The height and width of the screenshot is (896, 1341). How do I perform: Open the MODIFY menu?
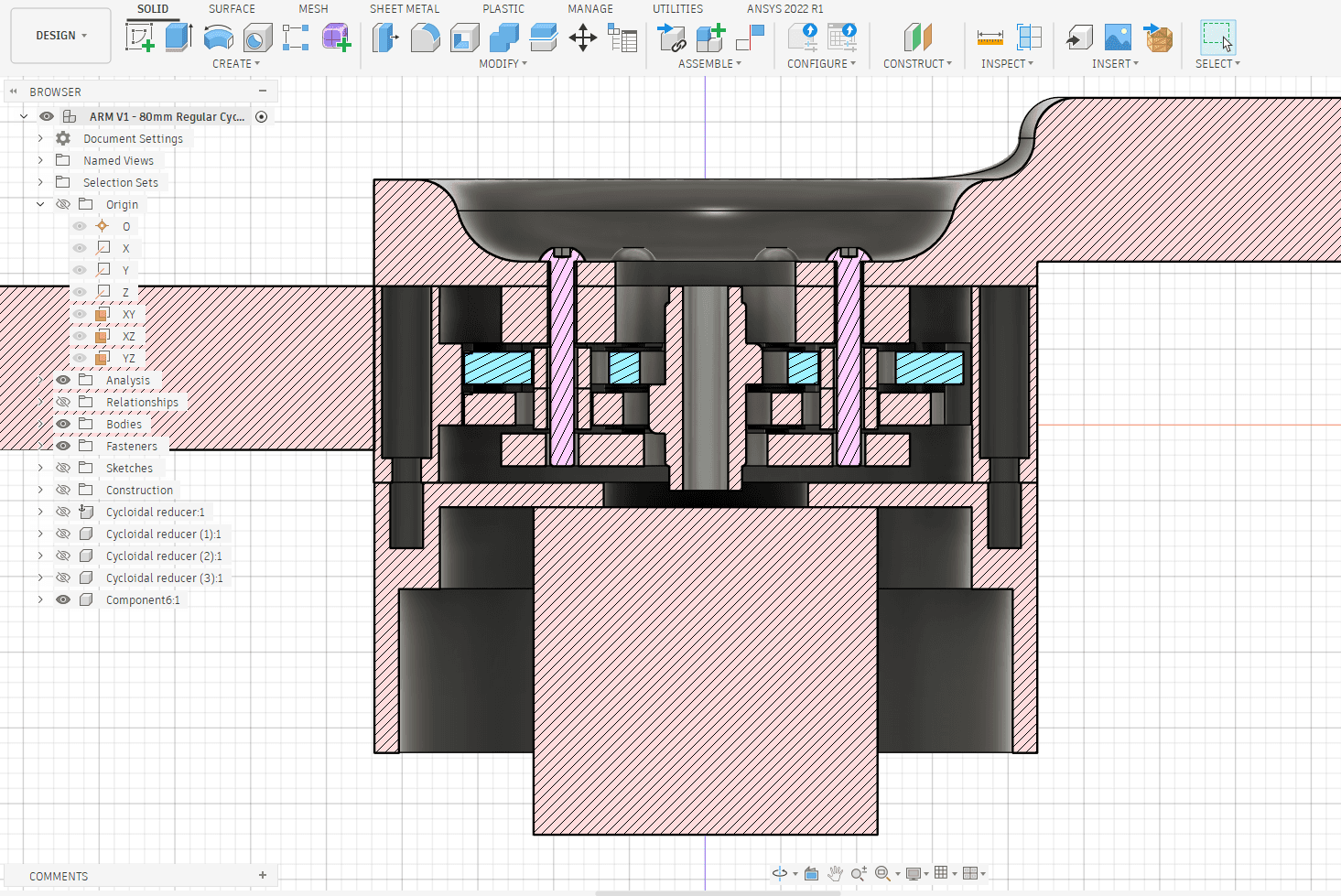point(503,64)
